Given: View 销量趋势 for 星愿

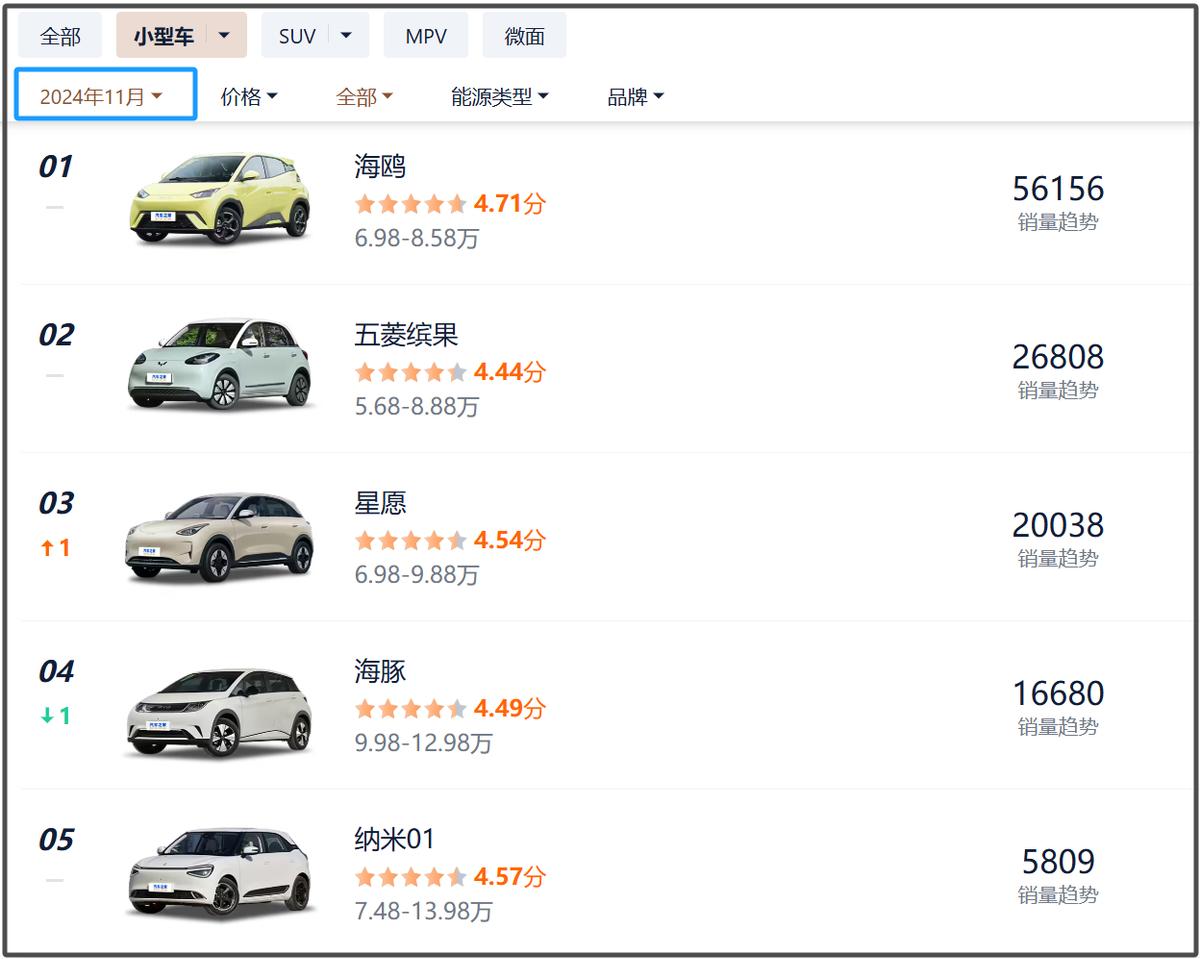Looking at the screenshot, I should [x=1058, y=558].
